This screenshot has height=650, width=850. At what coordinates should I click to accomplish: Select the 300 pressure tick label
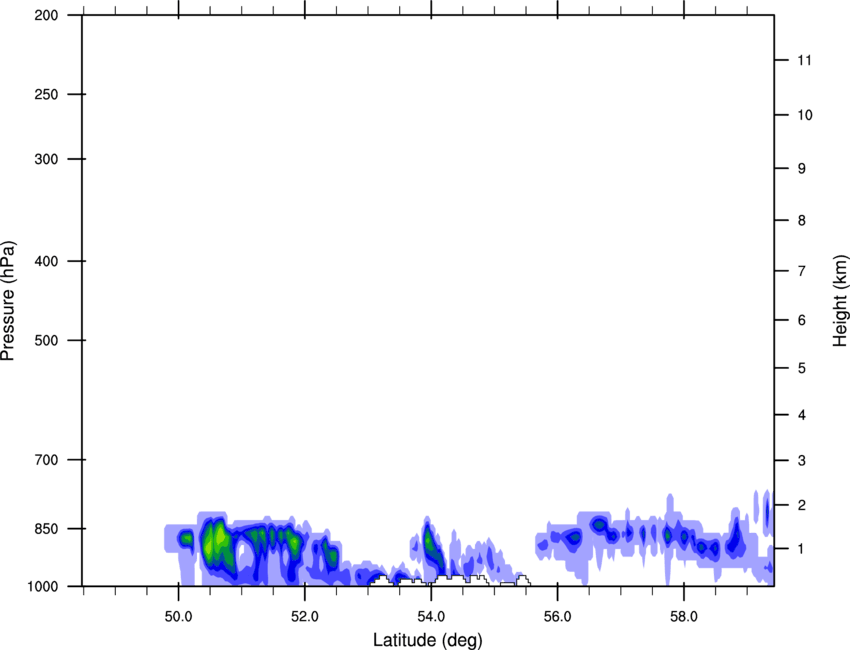[x=46, y=159]
